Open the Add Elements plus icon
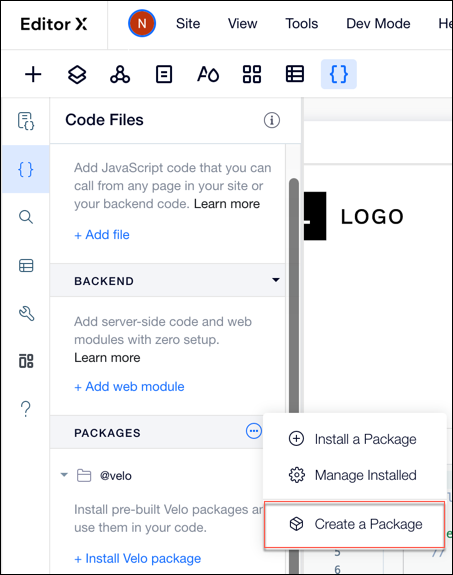The width and height of the screenshot is (453, 575). click(33, 74)
